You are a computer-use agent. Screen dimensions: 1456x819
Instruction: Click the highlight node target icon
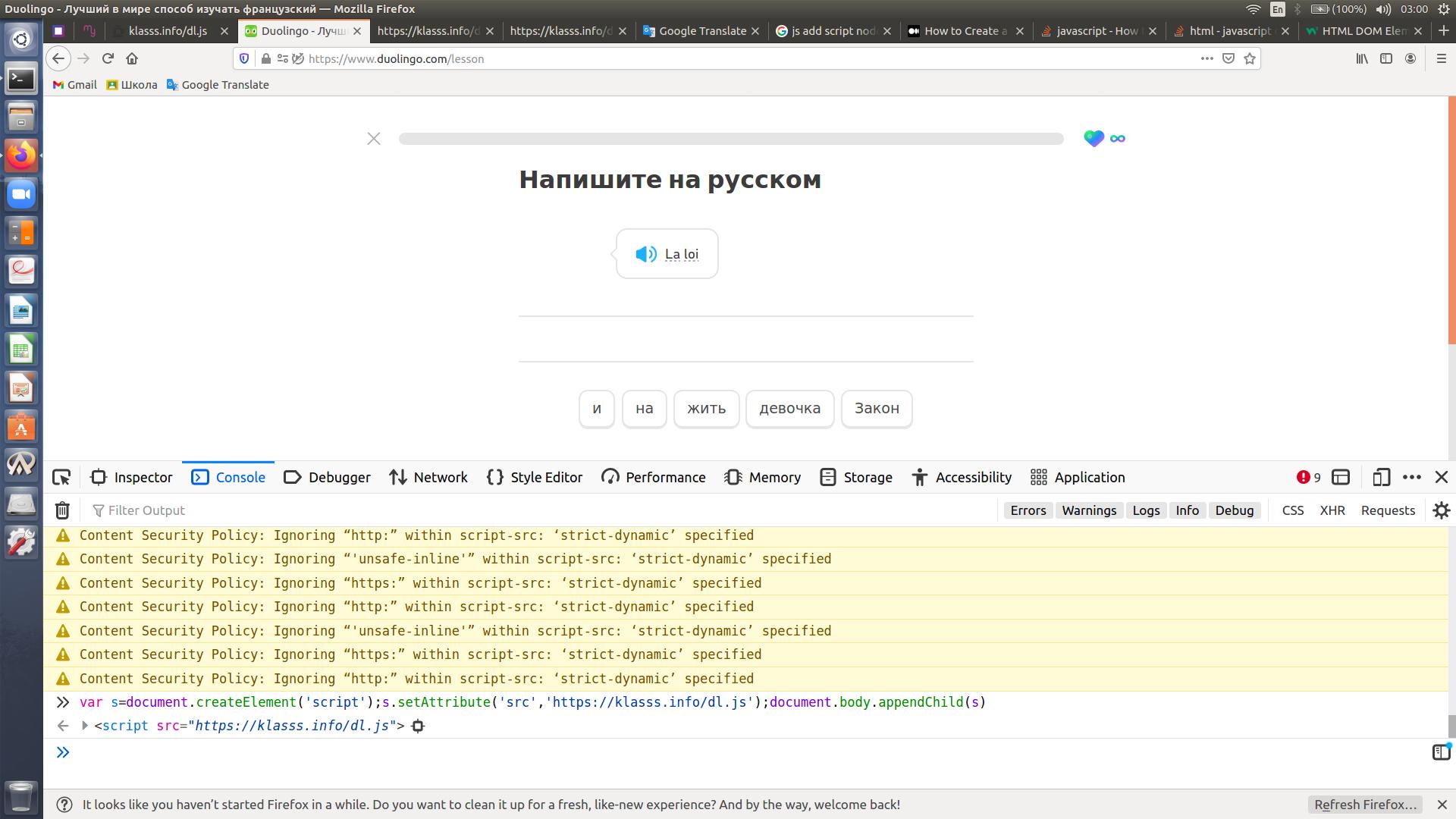click(418, 726)
